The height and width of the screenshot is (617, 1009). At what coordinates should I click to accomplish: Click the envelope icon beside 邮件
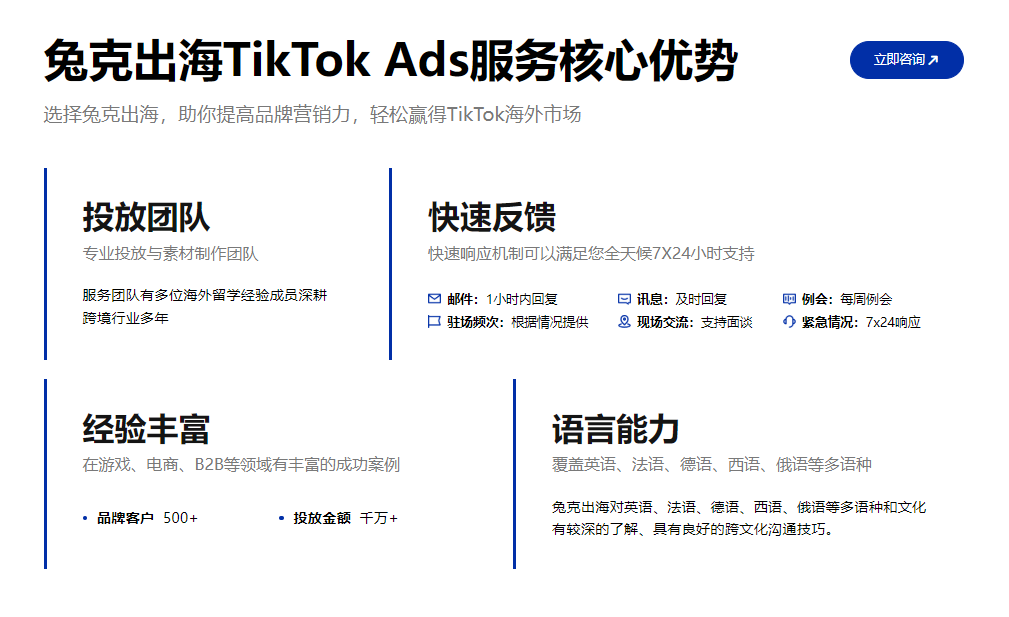(x=434, y=298)
